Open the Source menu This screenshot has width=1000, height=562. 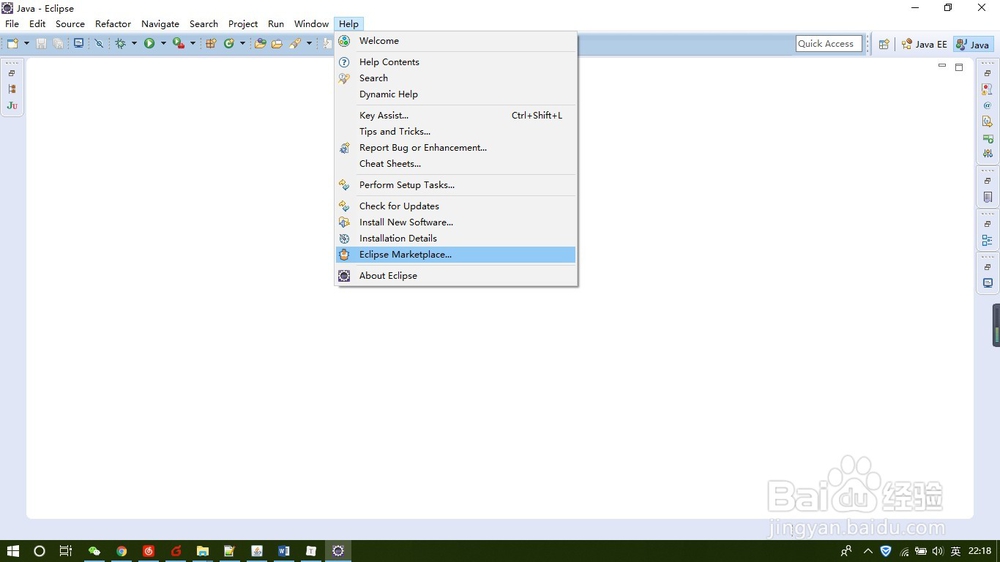point(70,24)
